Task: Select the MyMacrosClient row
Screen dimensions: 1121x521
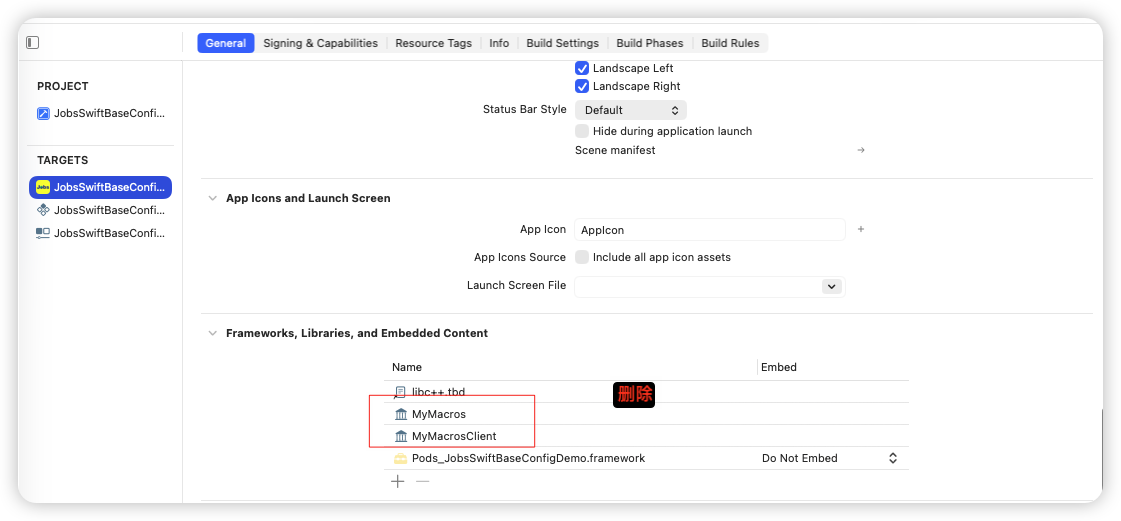Action: point(646,436)
